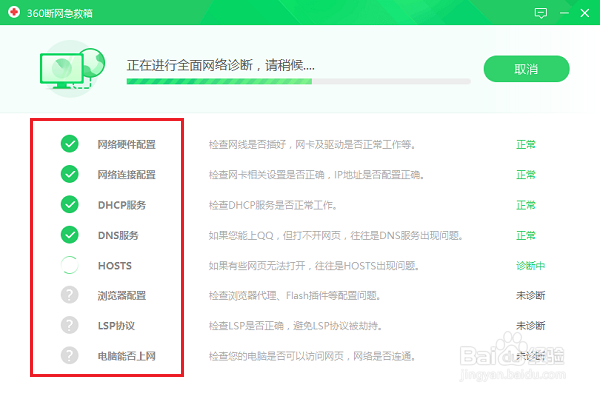The width and height of the screenshot is (600, 396).
Task: Click the loading spinner beside HOSTS
Action: click(70, 265)
